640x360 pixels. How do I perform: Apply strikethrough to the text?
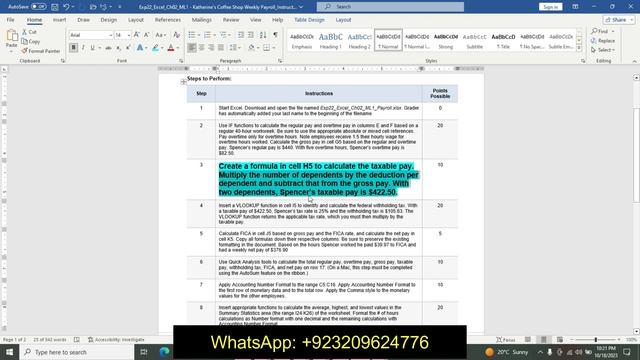108,48
